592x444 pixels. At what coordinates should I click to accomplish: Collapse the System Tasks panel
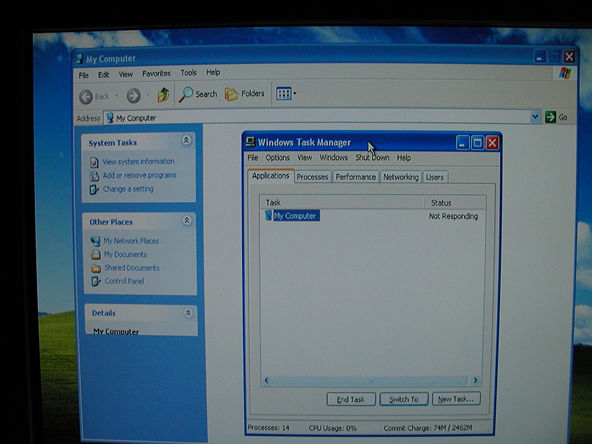point(186,140)
